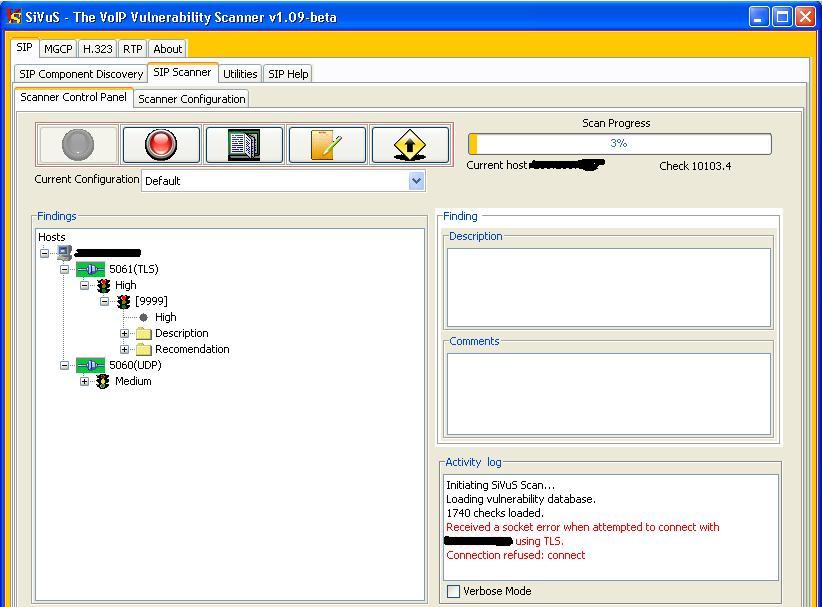822x607 pixels.
Task: Click the Scan Progress bar showing 3%
Action: (x=620, y=144)
